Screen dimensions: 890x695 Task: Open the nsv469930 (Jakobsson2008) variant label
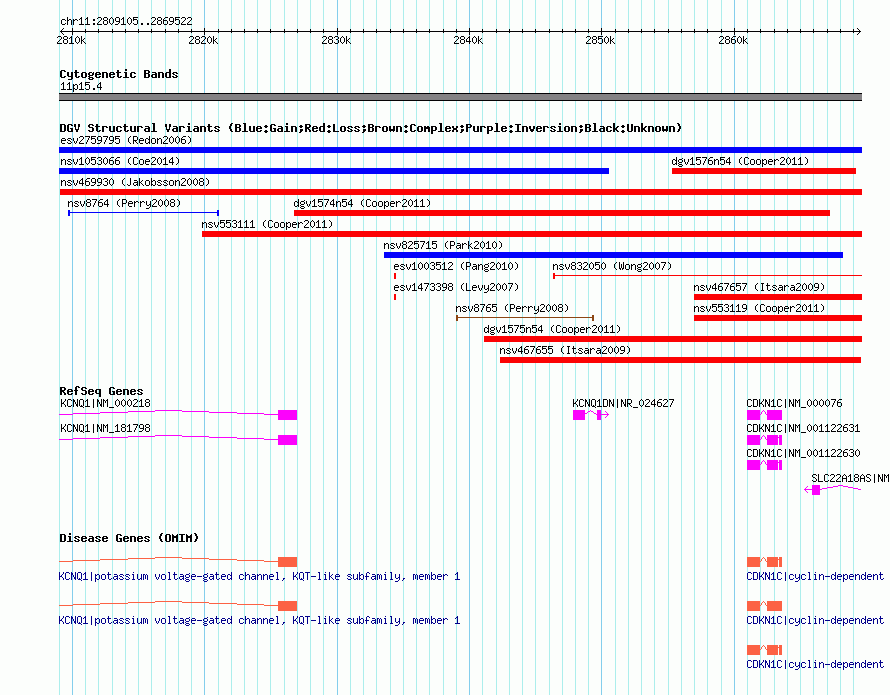(x=135, y=182)
